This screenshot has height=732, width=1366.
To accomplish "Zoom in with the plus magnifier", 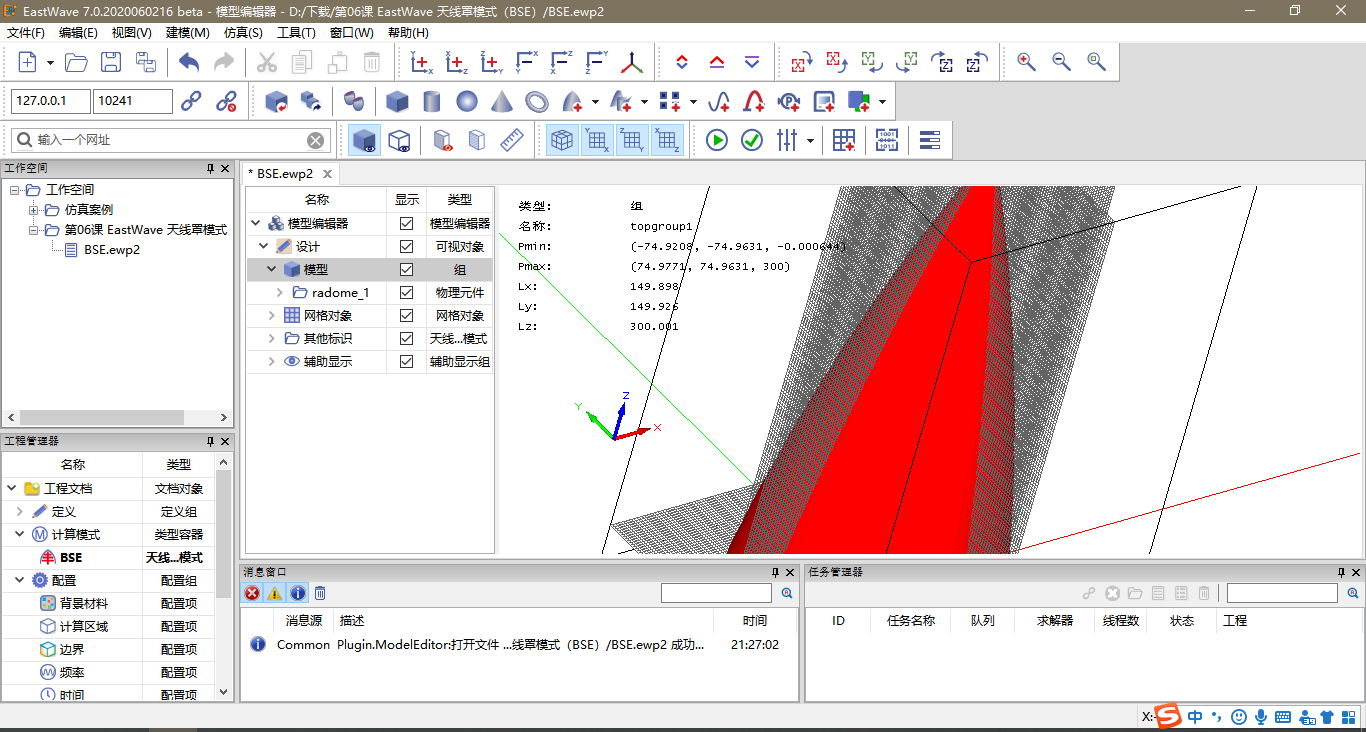I will (x=1026, y=62).
